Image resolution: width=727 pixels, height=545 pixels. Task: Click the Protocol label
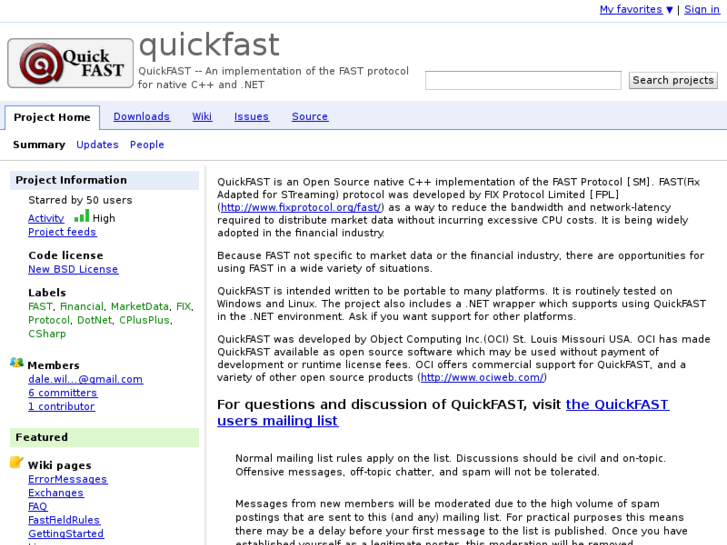[x=49, y=320]
